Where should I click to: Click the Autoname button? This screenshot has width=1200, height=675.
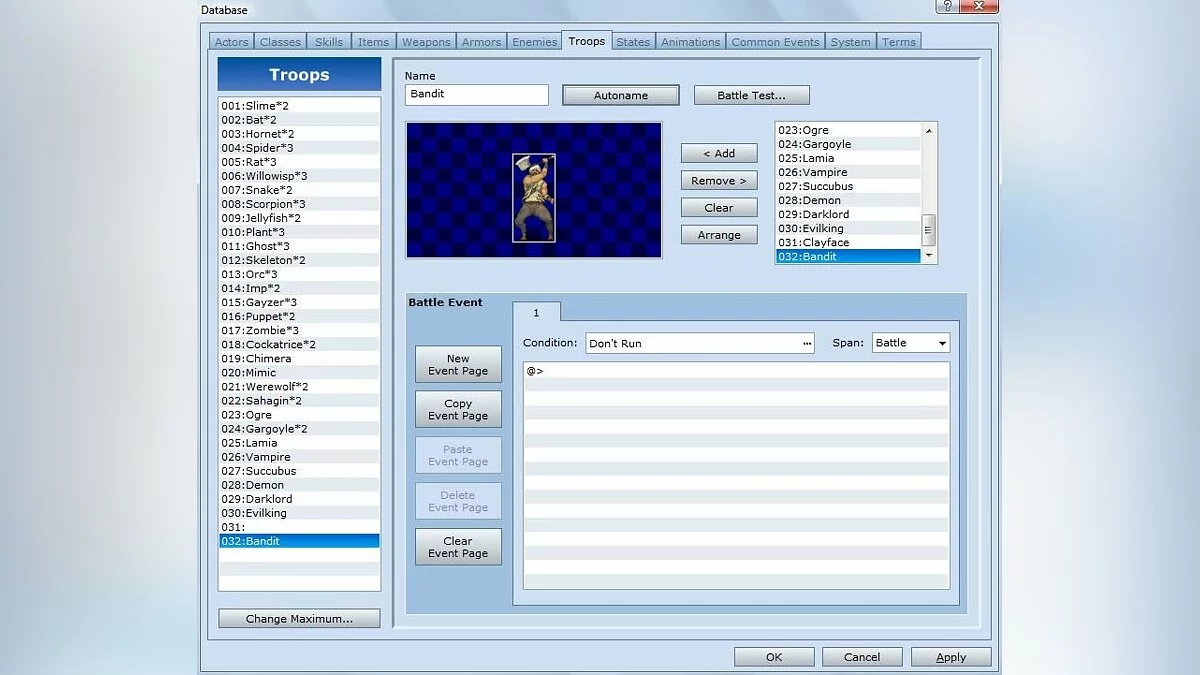[621, 96]
